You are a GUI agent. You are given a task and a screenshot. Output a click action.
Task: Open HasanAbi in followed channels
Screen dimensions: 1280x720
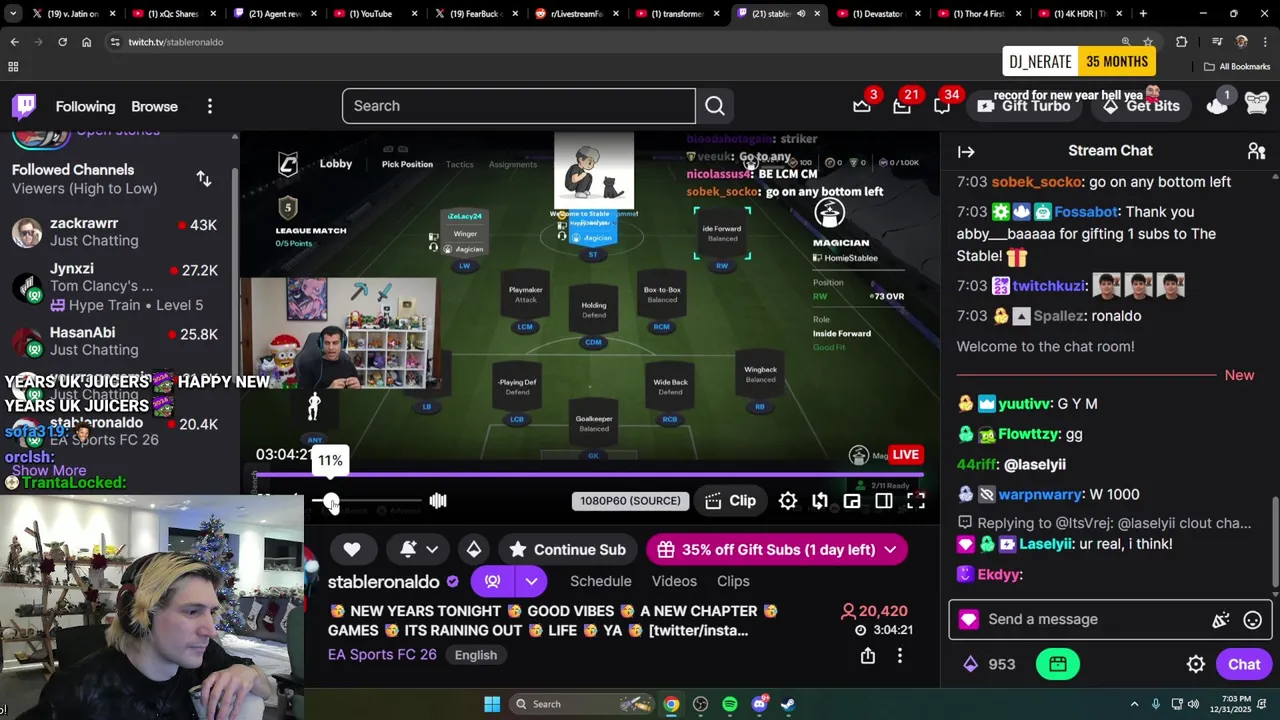pos(118,341)
